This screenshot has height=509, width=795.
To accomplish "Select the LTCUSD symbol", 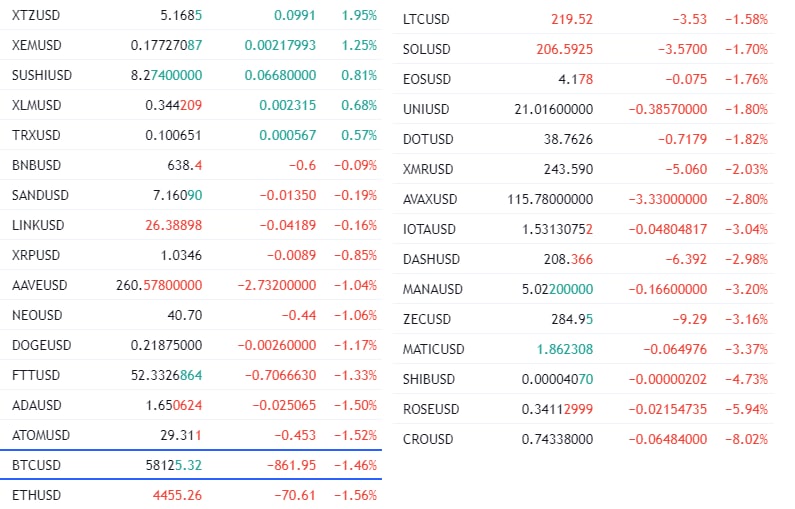I will pyautogui.click(x=426, y=19).
